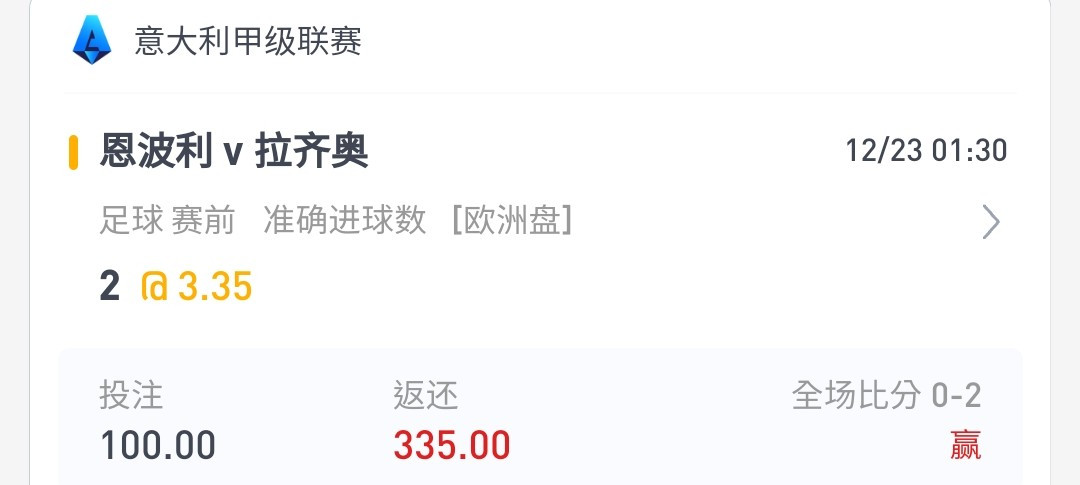Click the red 赢 win status

[x=966, y=445]
